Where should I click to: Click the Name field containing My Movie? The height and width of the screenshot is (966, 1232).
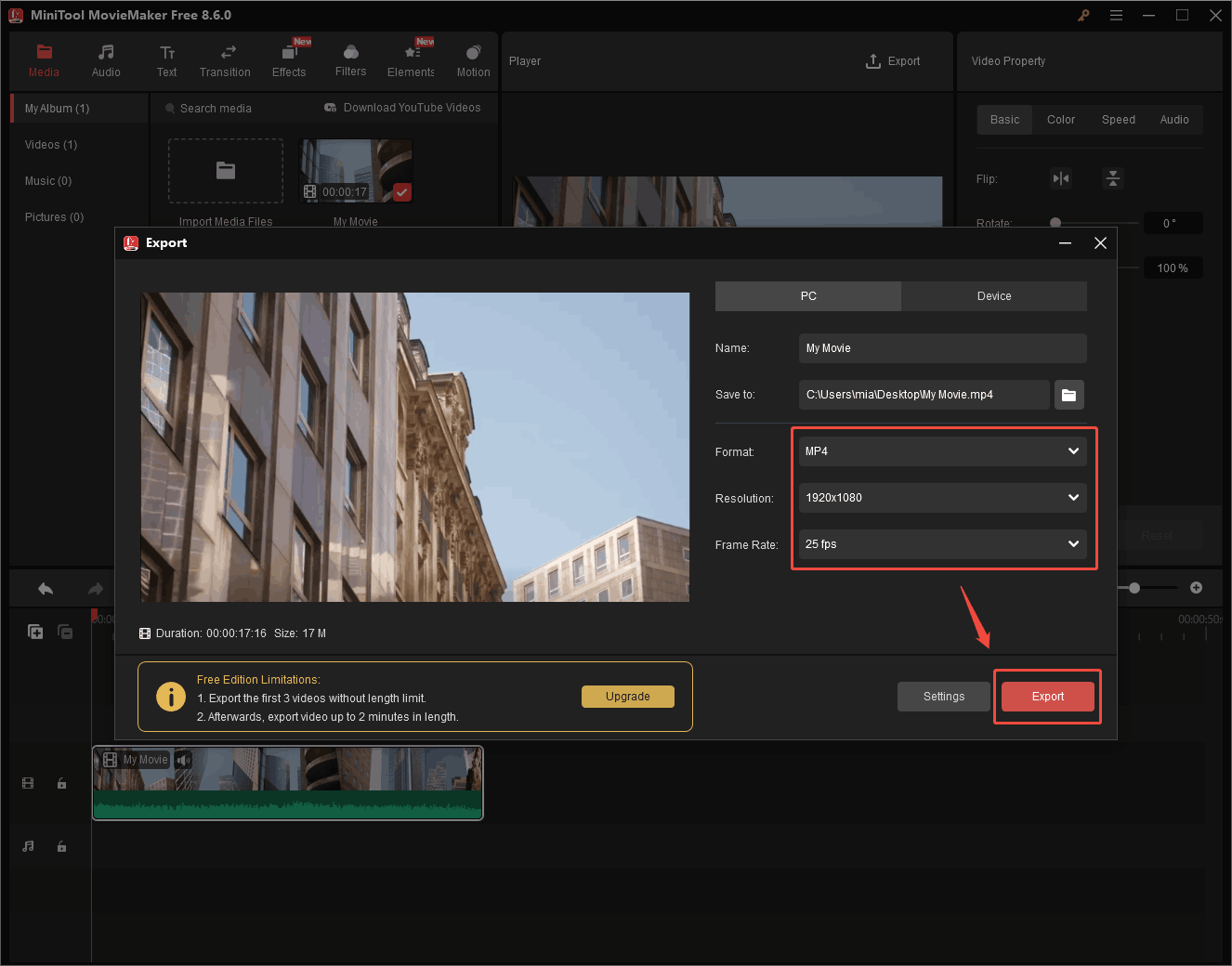pyautogui.click(x=943, y=348)
